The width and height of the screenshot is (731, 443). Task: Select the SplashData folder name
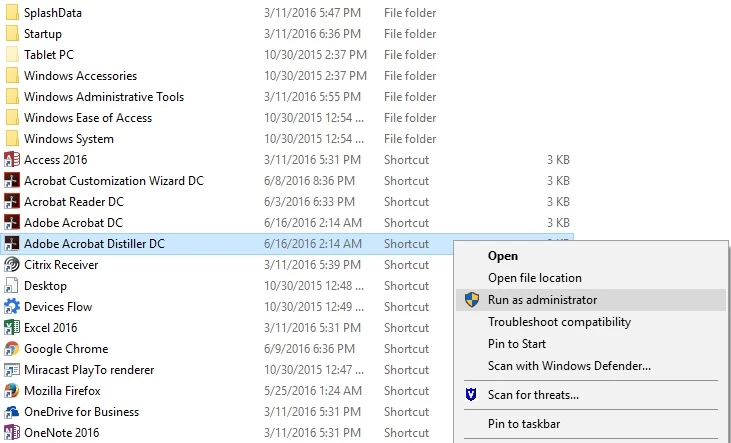click(x=53, y=13)
